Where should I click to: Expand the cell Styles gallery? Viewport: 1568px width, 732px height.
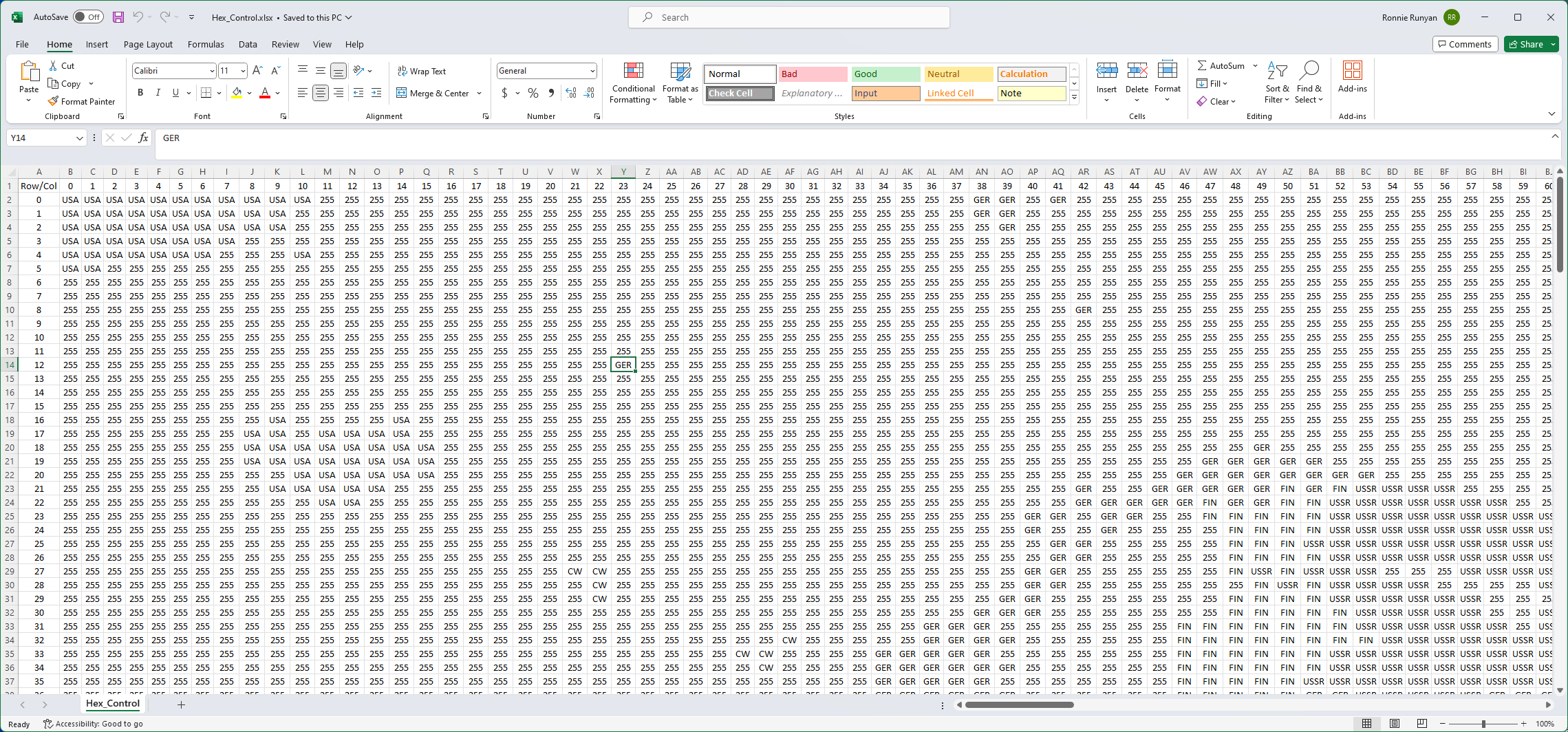(x=1074, y=98)
